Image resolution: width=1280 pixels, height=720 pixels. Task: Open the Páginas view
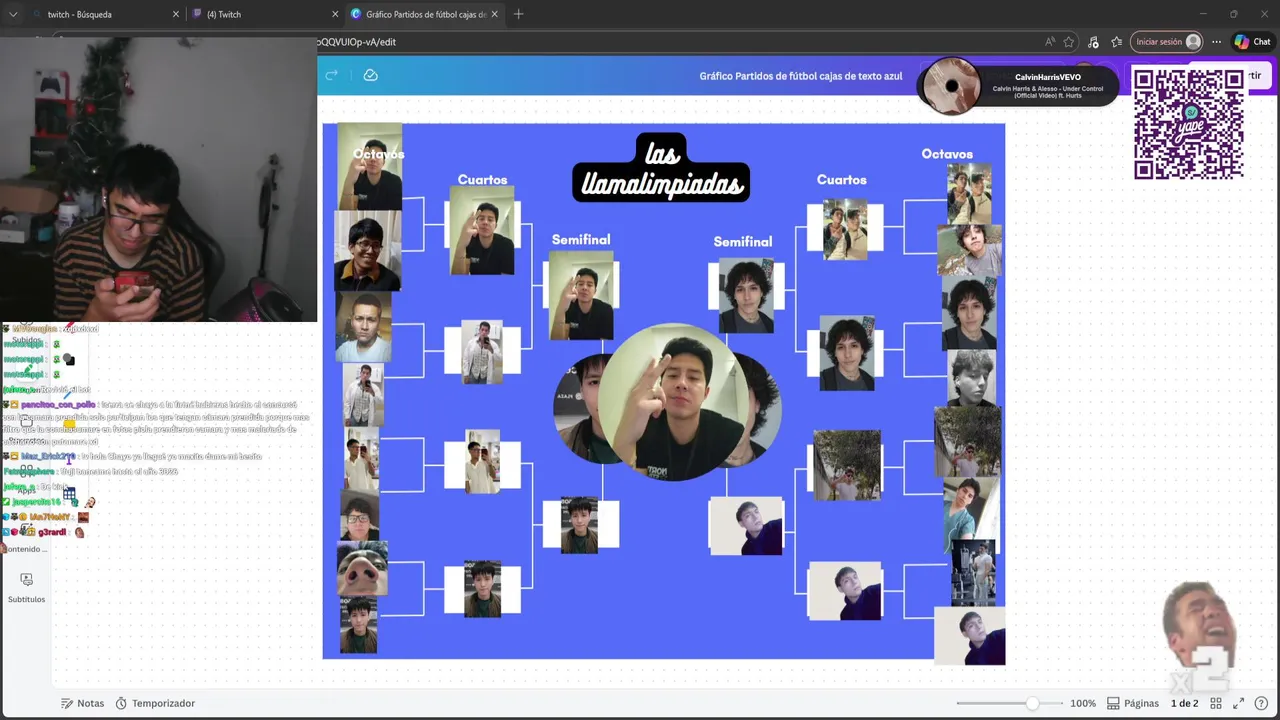pyautogui.click(x=1133, y=703)
